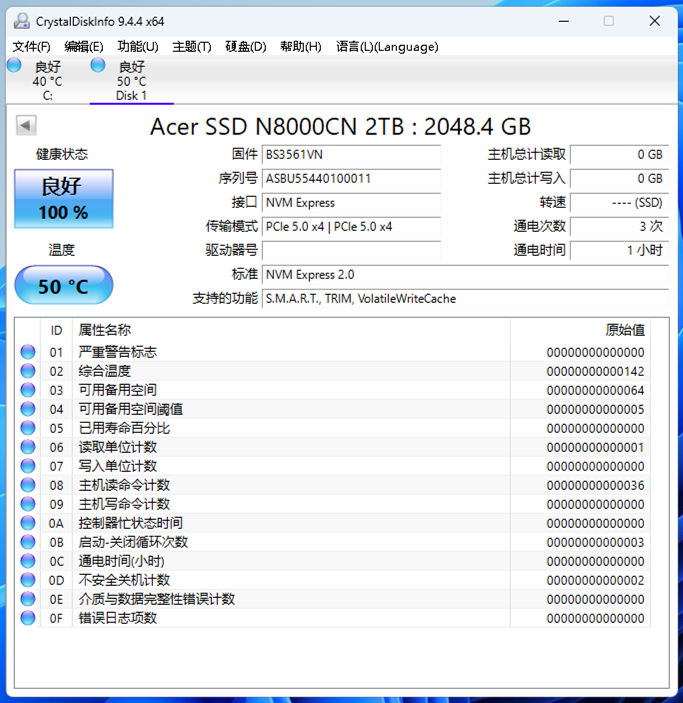The height and width of the screenshot is (703, 683).
Task: Minimize the CrystalDiskInfo window
Action: [x=564, y=21]
